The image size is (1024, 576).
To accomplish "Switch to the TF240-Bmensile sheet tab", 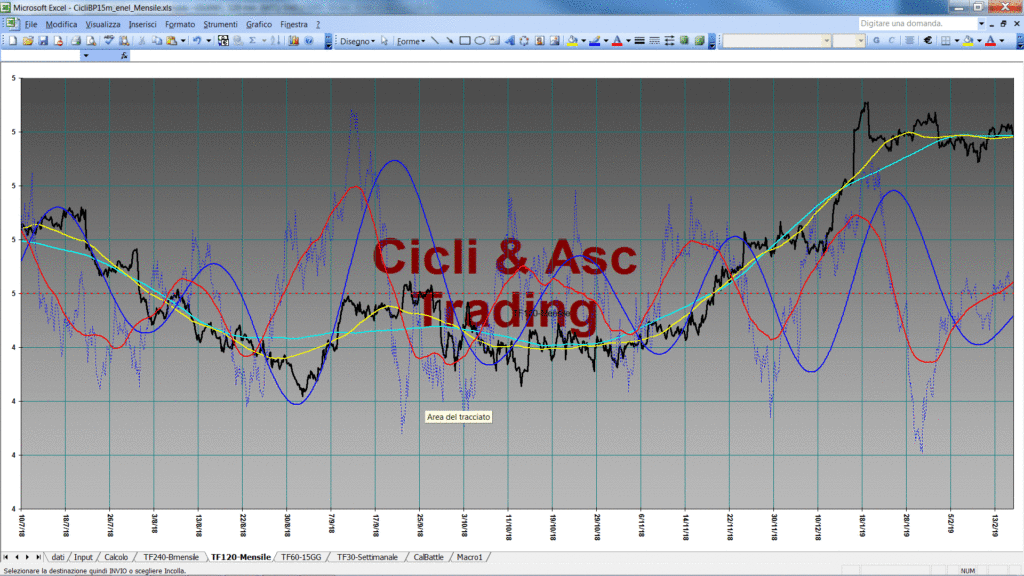I will point(171,557).
